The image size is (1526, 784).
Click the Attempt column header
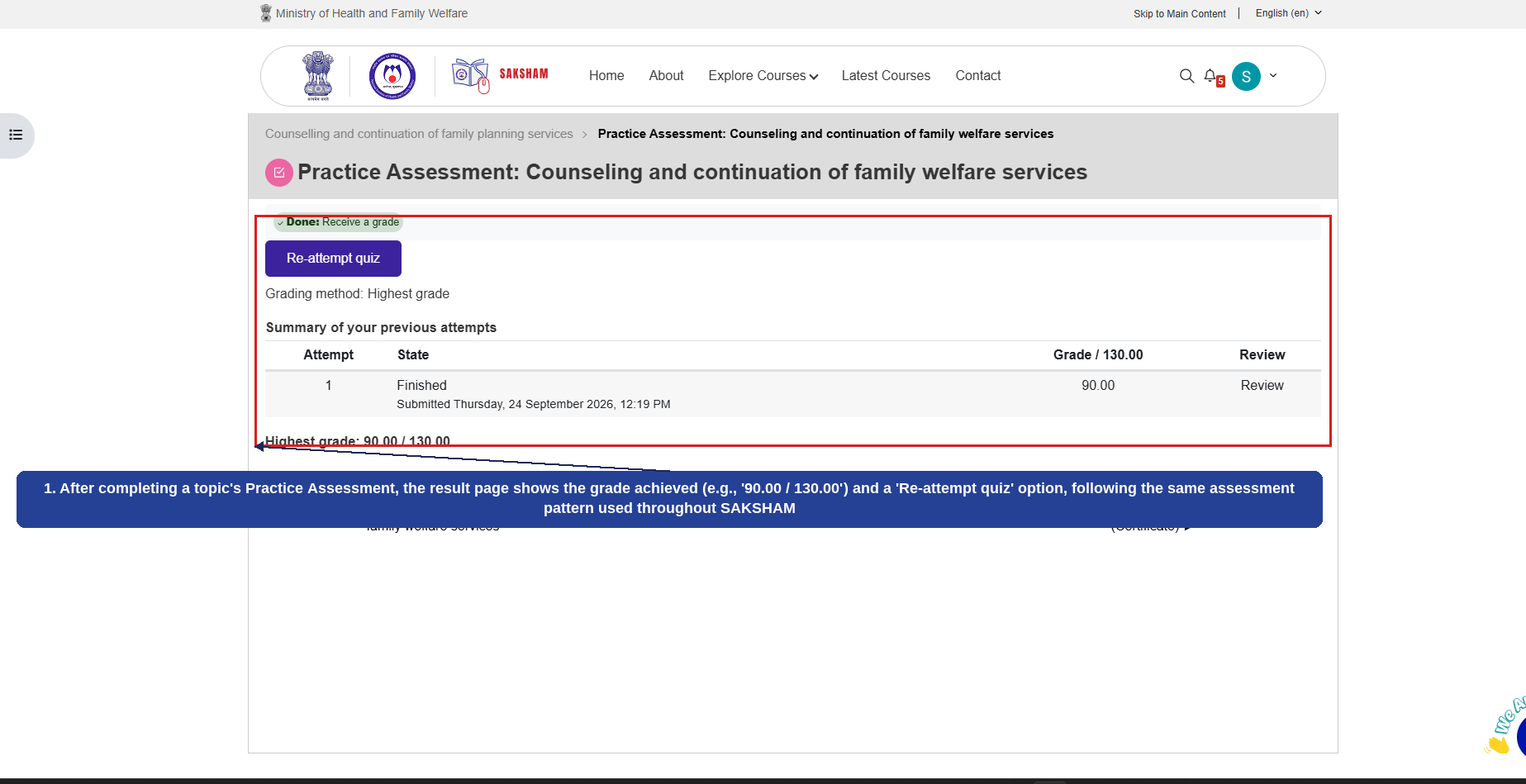coord(328,354)
